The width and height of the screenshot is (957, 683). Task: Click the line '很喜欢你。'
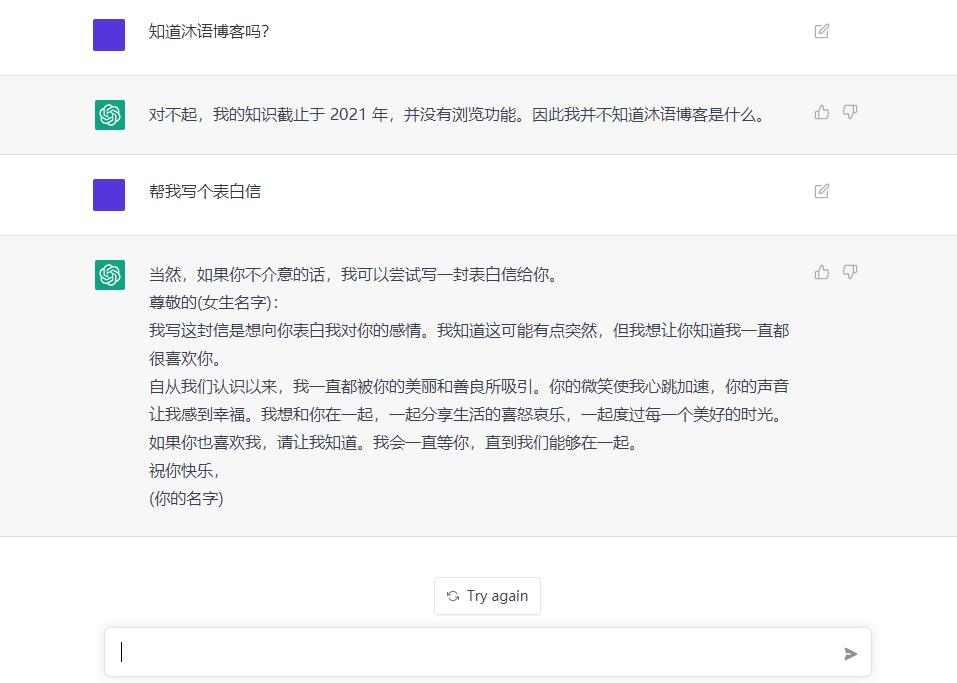point(185,359)
